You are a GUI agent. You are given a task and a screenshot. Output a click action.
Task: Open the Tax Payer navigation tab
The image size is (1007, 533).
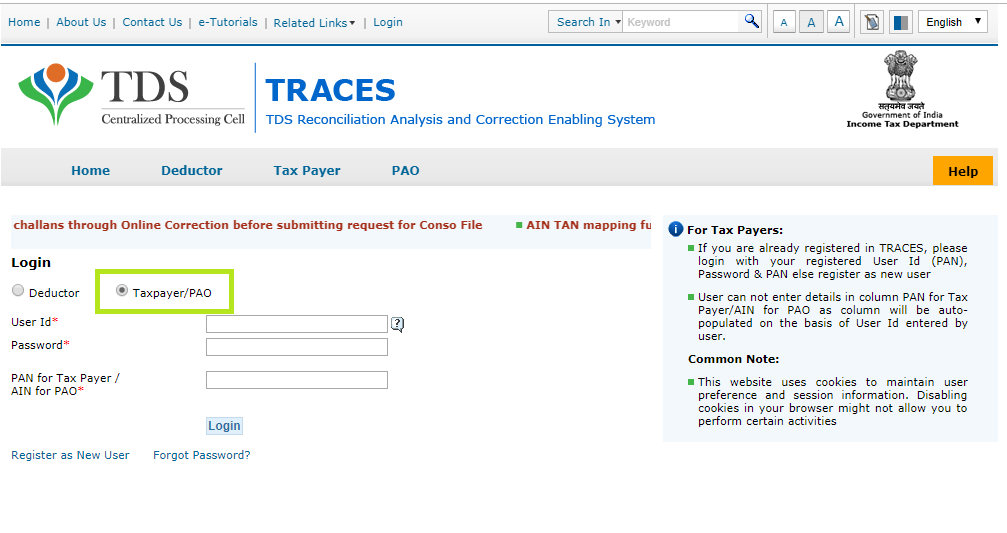(x=307, y=170)
